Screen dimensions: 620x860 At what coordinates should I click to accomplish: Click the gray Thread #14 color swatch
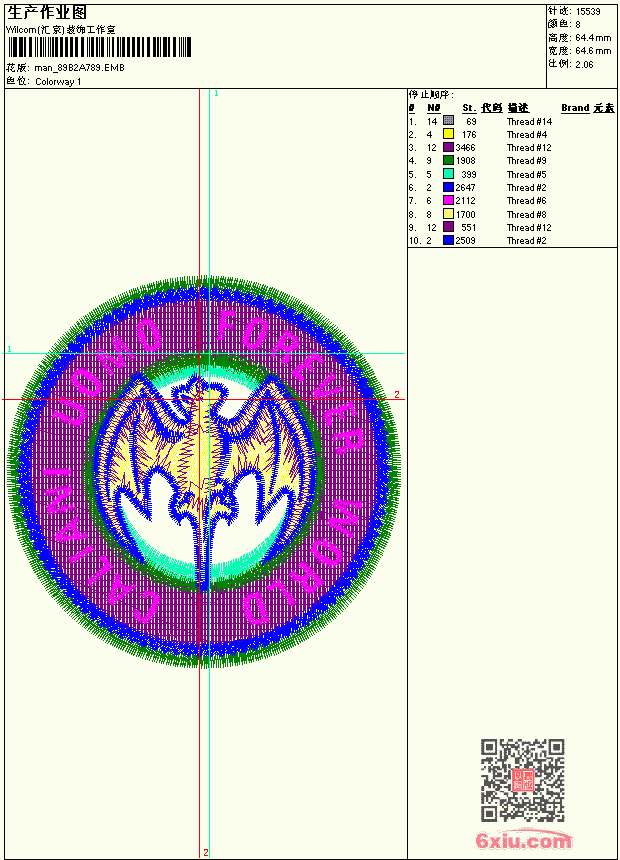[448, 121]
